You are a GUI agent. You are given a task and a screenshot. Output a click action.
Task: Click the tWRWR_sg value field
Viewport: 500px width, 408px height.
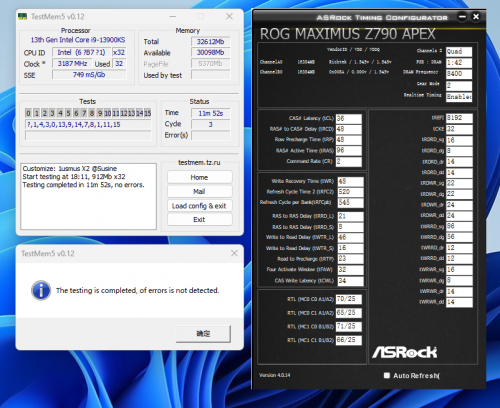(x=459, y=270)
